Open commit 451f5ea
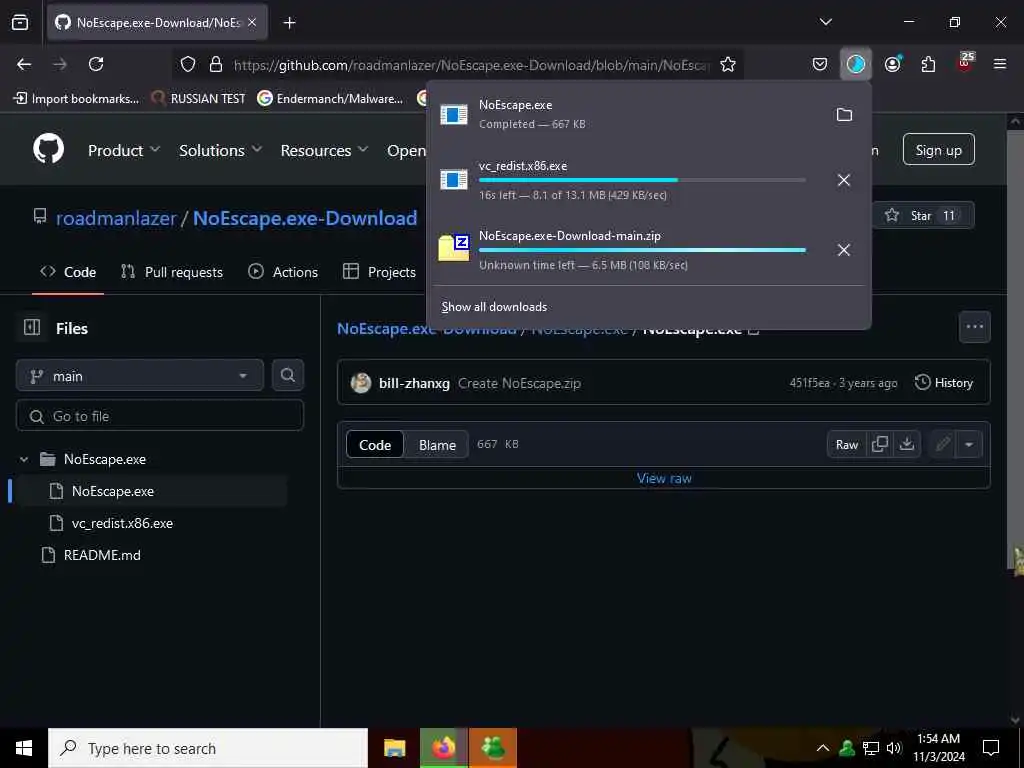The height and width of the screenshot is (768, 1024). (x=810, y=383)
